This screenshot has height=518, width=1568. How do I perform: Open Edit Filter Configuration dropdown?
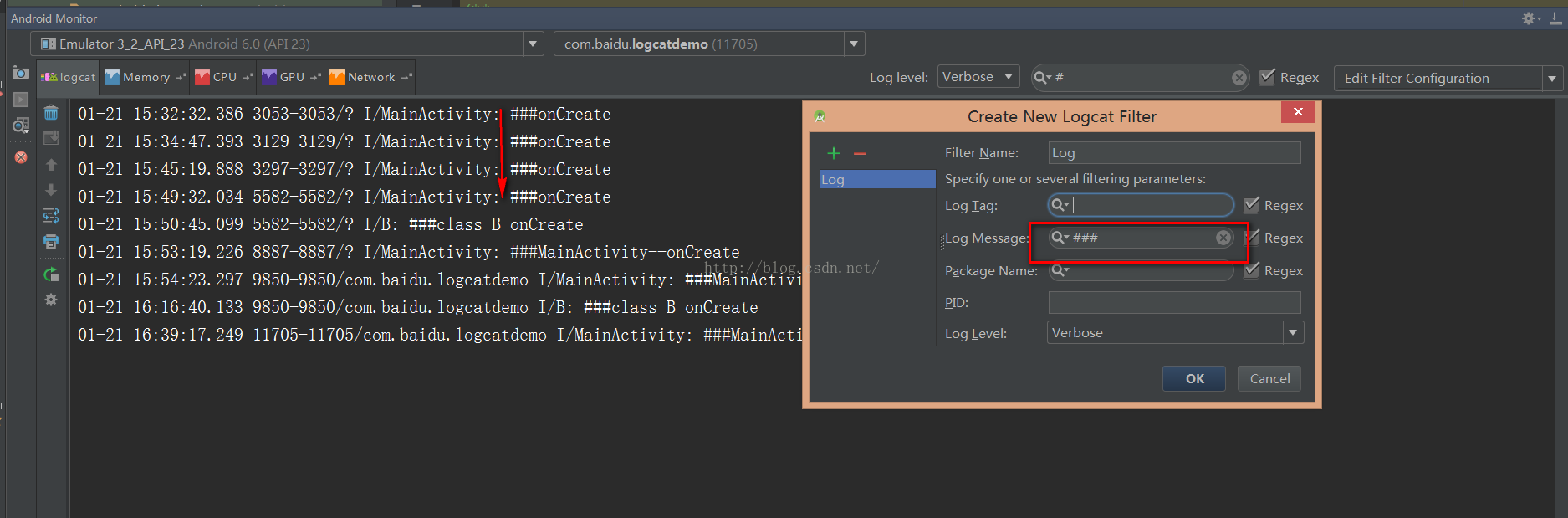1552,79
